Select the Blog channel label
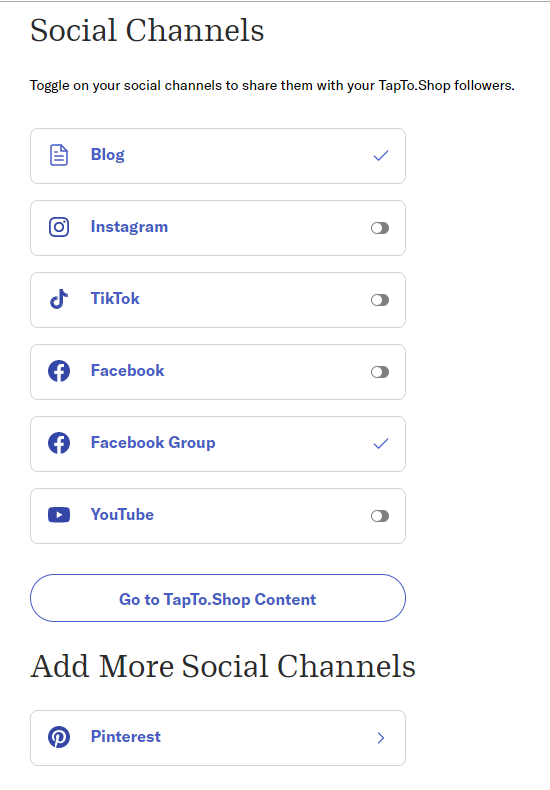This screenshot has height=790, width=550. pos(107,155)
